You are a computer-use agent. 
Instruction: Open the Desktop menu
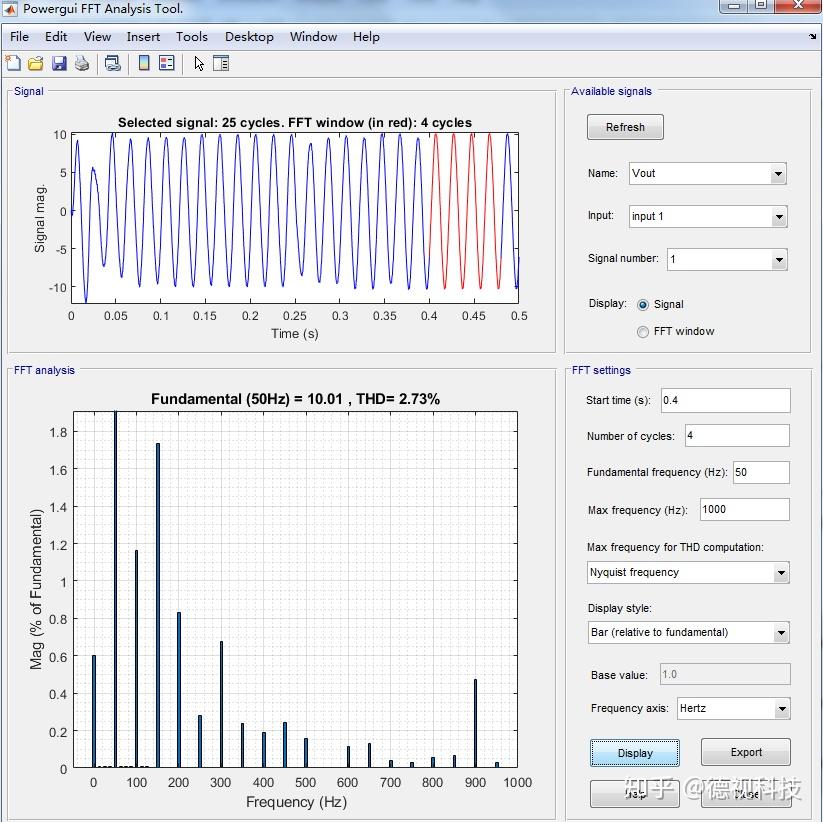click(x=249, y=37)
